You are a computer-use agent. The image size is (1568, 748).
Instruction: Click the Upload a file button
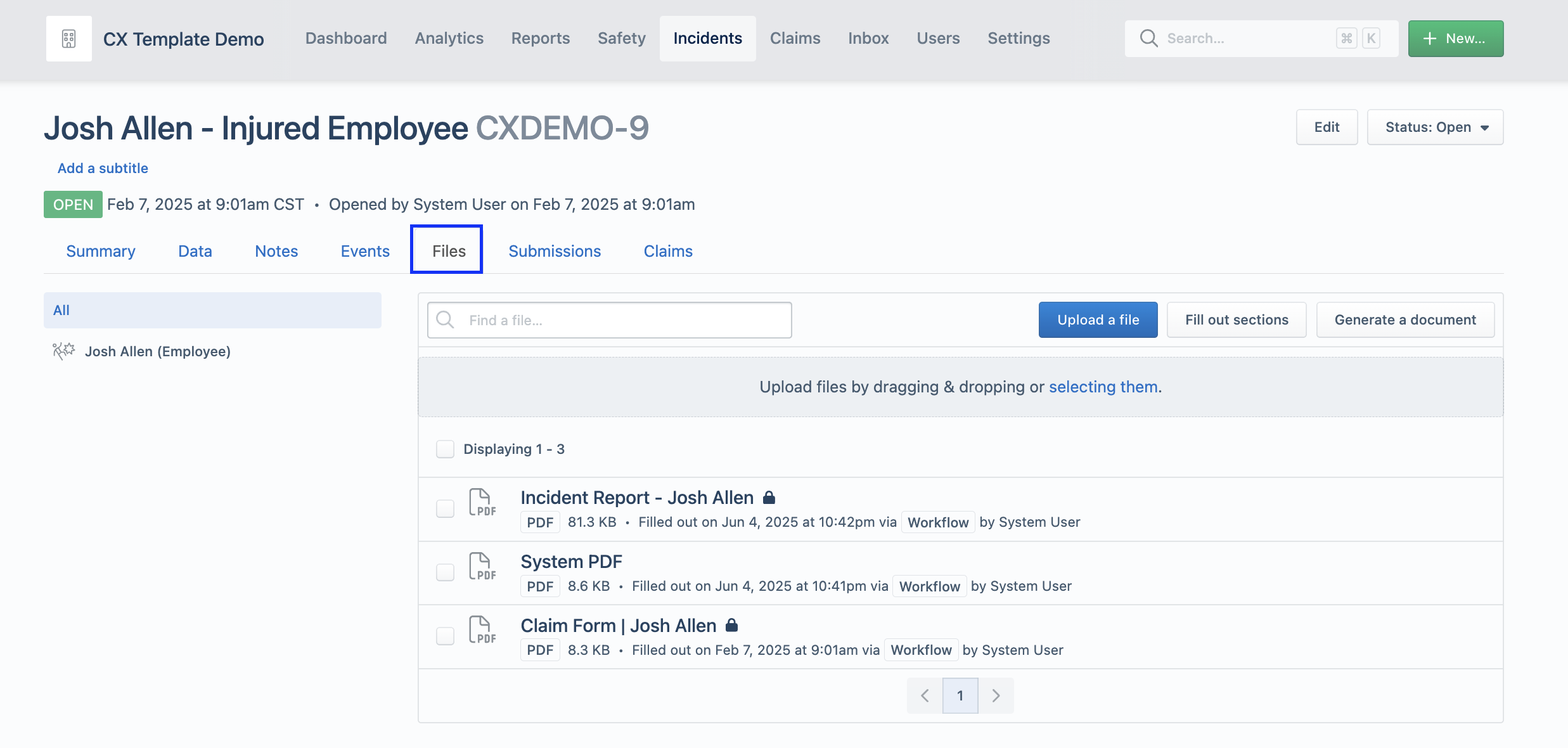[1098, 319]
